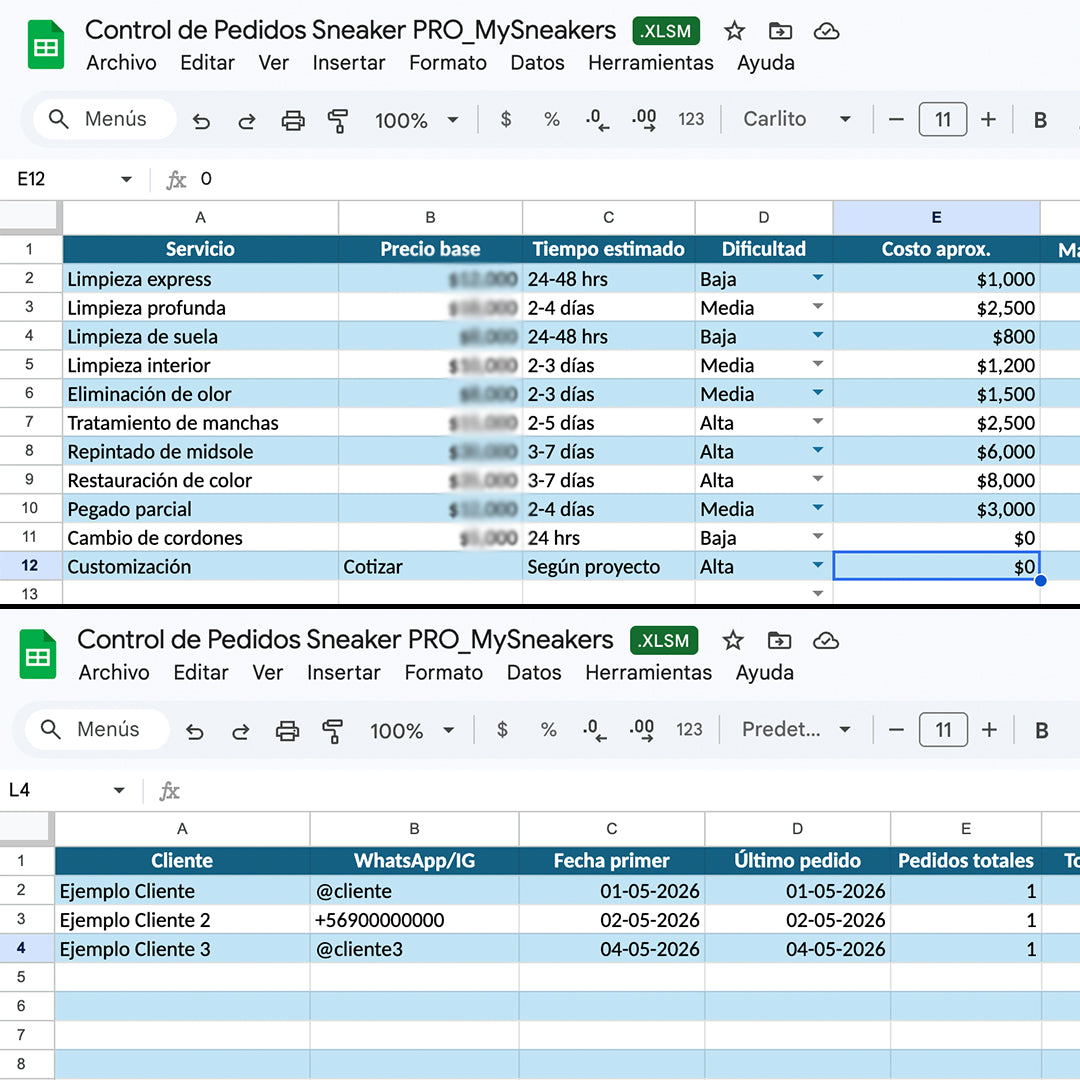
Task: Open Archivo menu in the top window
Action: [x=121, y=63]
